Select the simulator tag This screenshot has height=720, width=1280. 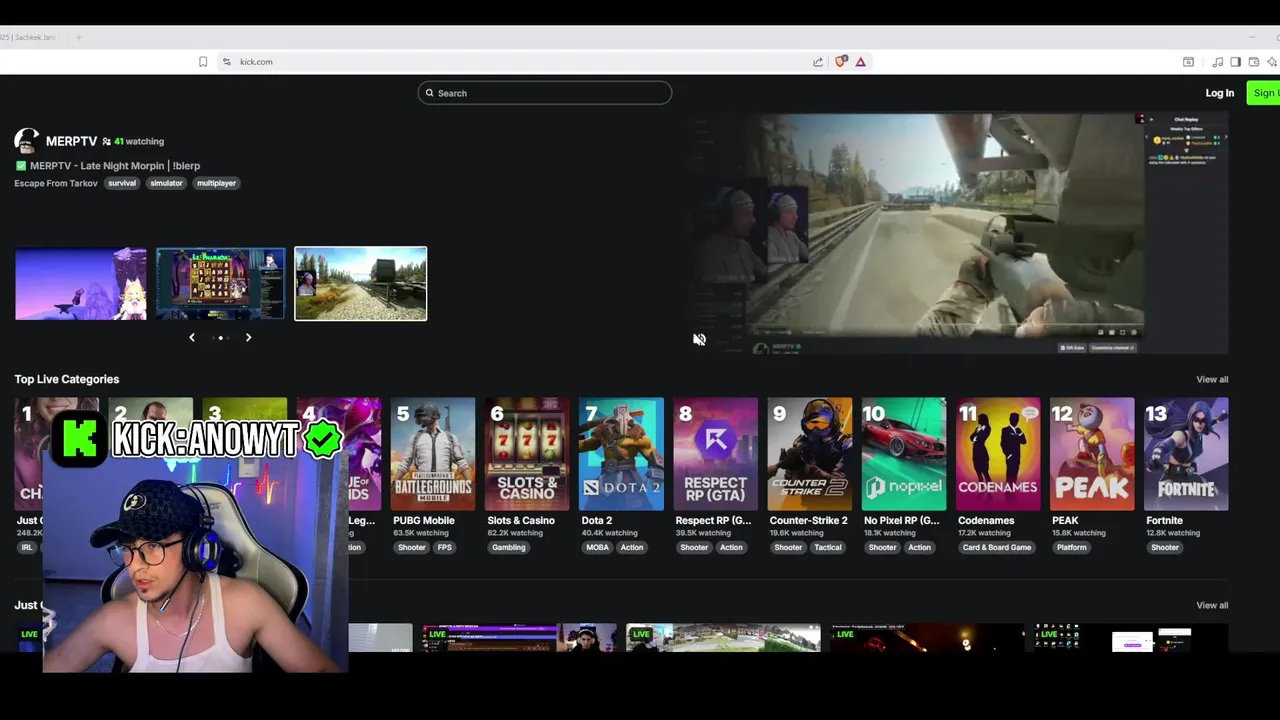(x=166, y=183)
